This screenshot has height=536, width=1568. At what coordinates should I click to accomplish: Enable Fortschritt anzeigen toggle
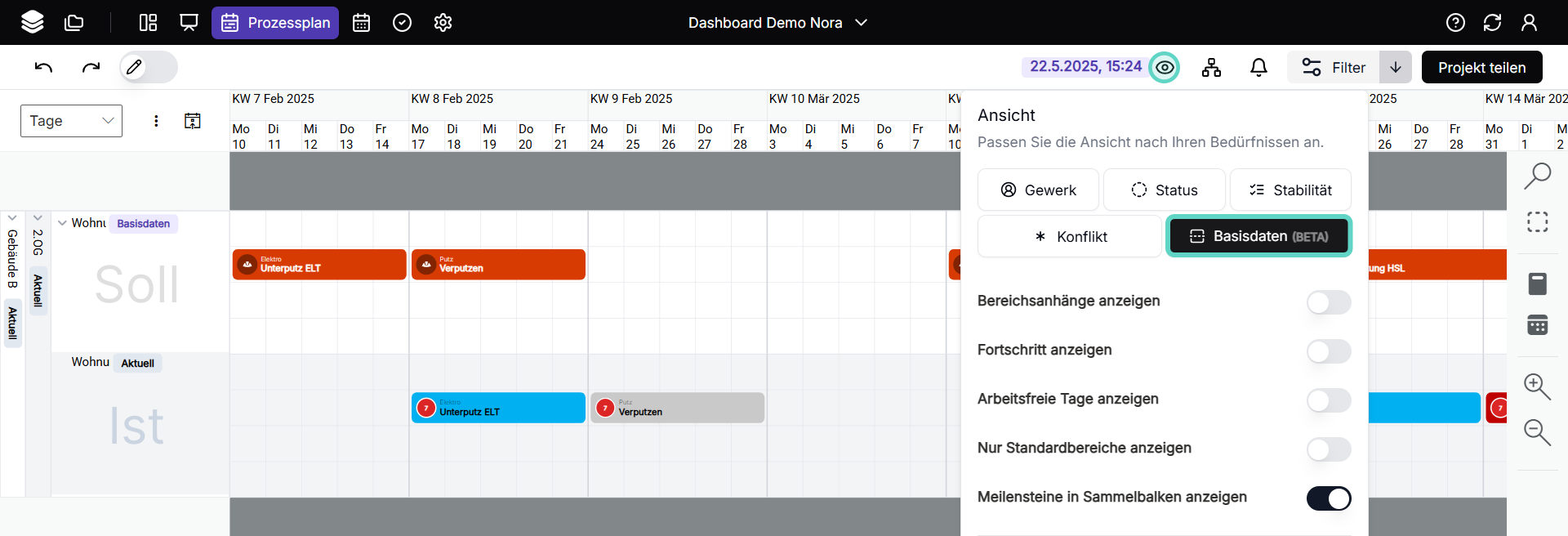pyautogui.click(x=1328, y=351)
